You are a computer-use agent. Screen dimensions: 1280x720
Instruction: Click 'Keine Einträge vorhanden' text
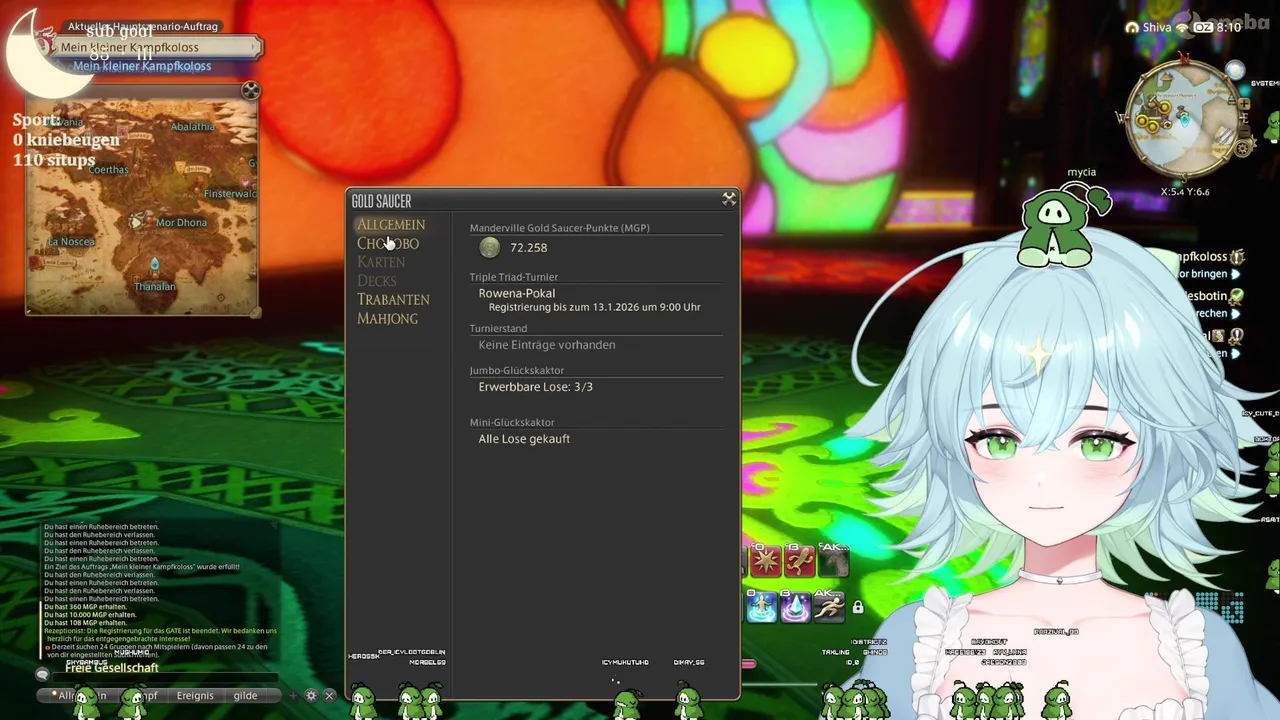[x=547, y=345]
